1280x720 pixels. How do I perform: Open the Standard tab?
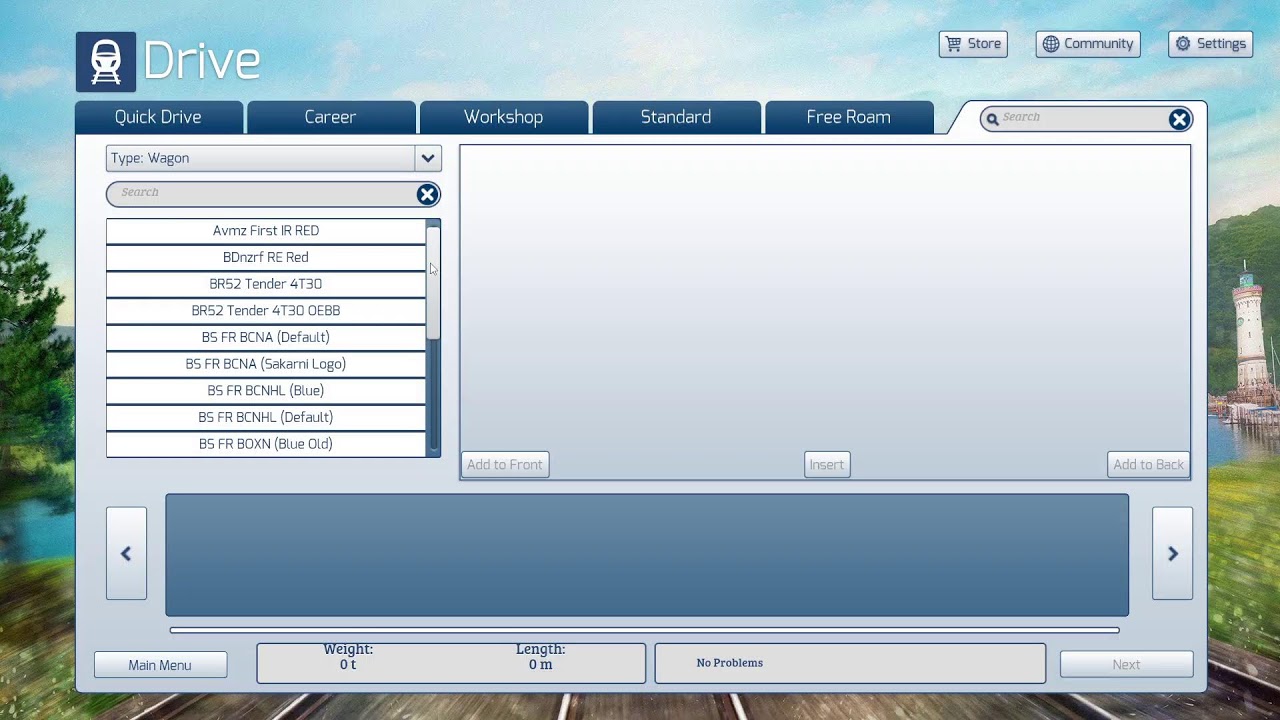(676, 117)
